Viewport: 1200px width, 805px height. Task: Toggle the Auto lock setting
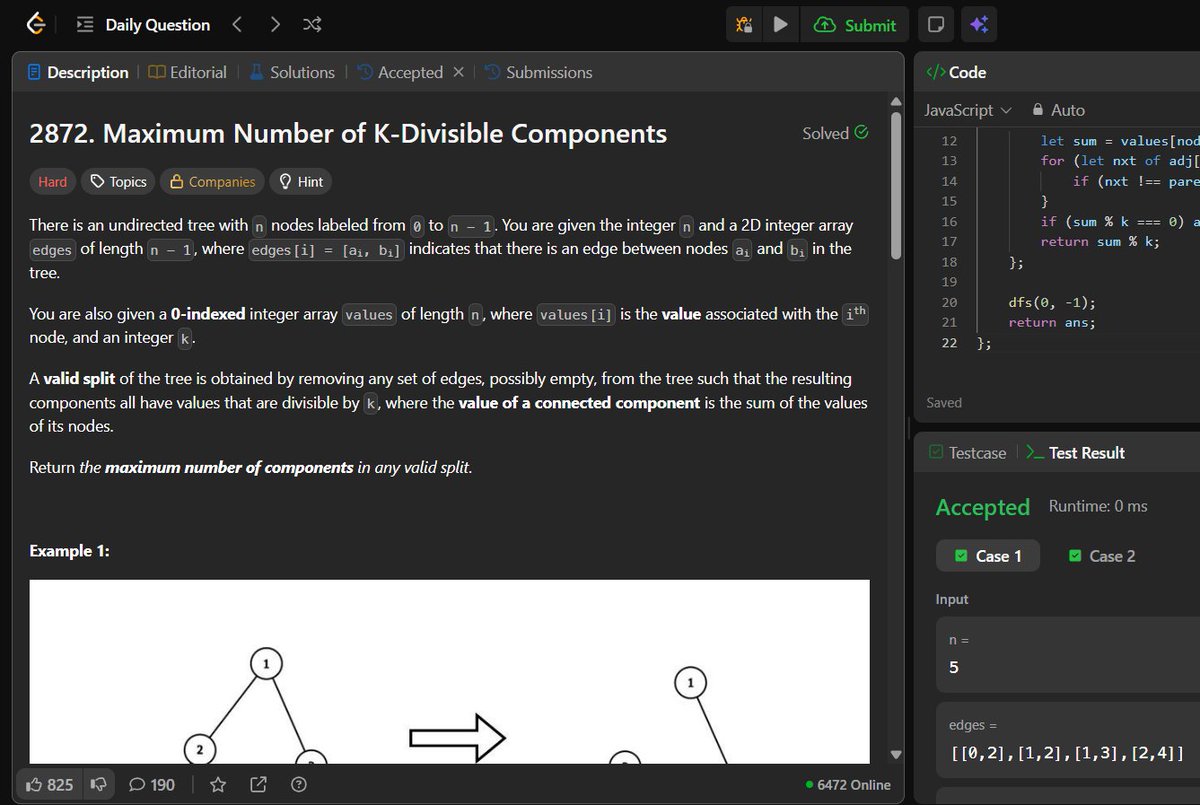[1058, 110]
